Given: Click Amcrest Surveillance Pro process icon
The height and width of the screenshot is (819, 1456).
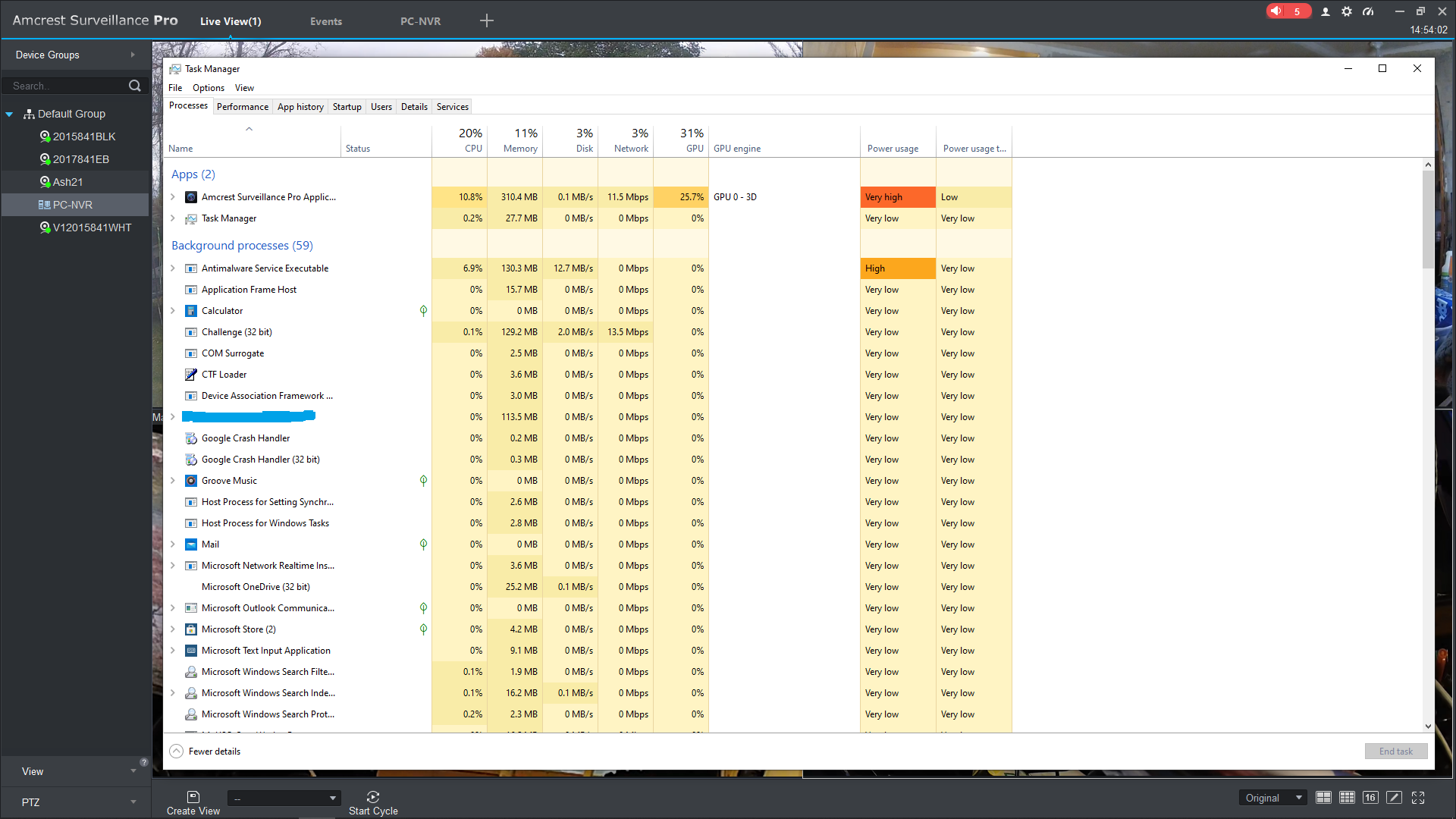Looking at the screenshot, I should click(191, 197).
